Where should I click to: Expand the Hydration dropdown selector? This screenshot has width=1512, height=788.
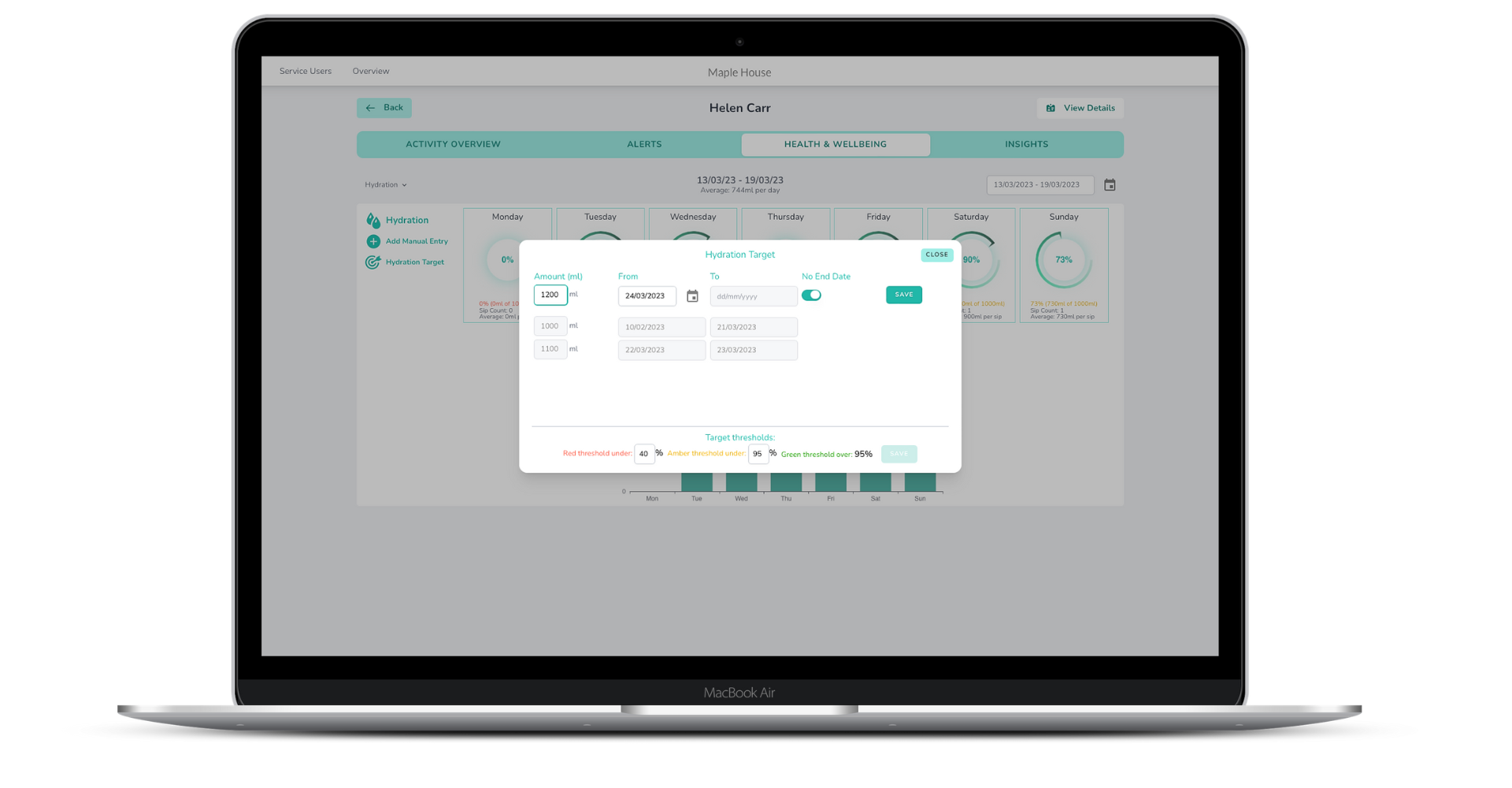386,184
